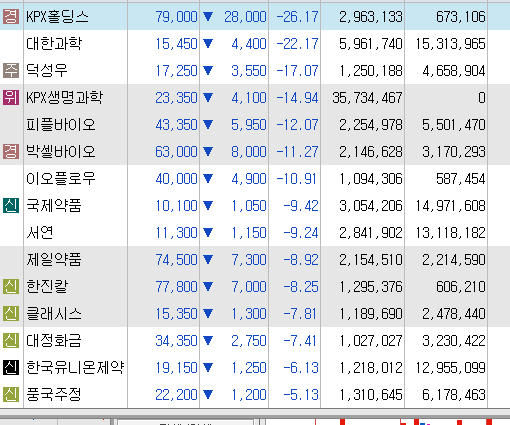Click price 22,200 for 풍국주정
510x425 pixels.
tap(177, 395)
